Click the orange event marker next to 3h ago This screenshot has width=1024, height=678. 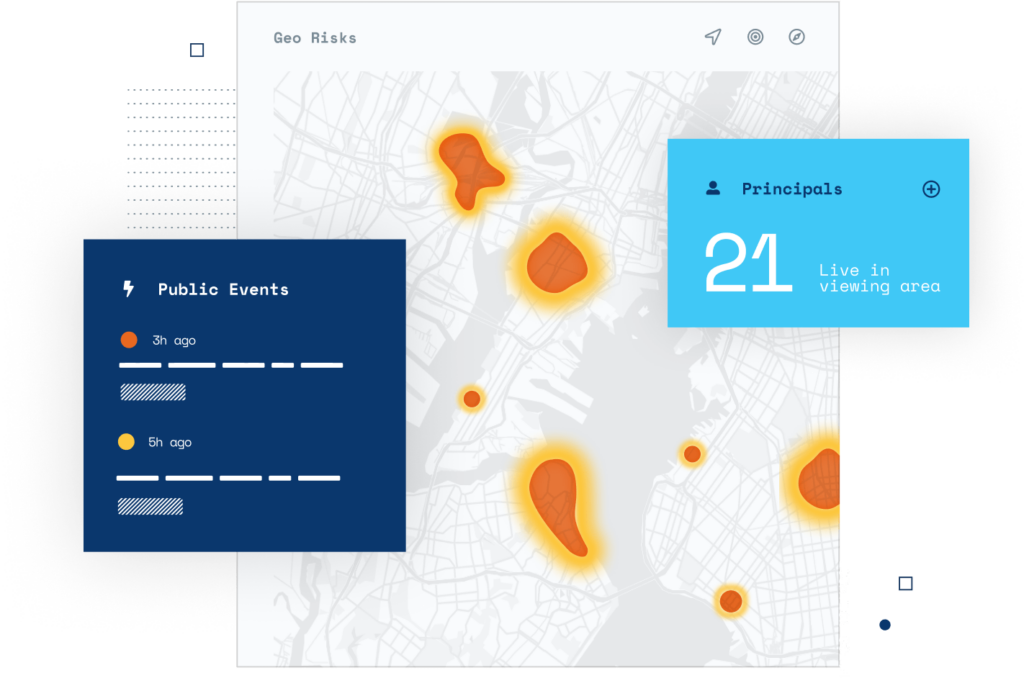[x=129, y=339]
